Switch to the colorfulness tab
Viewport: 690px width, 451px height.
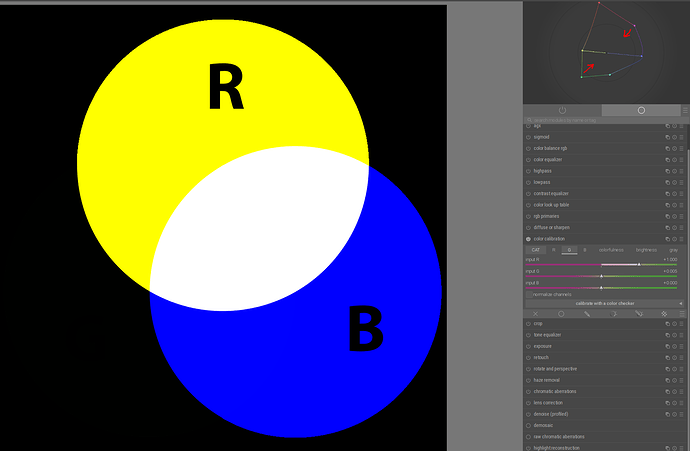(610, 250)
